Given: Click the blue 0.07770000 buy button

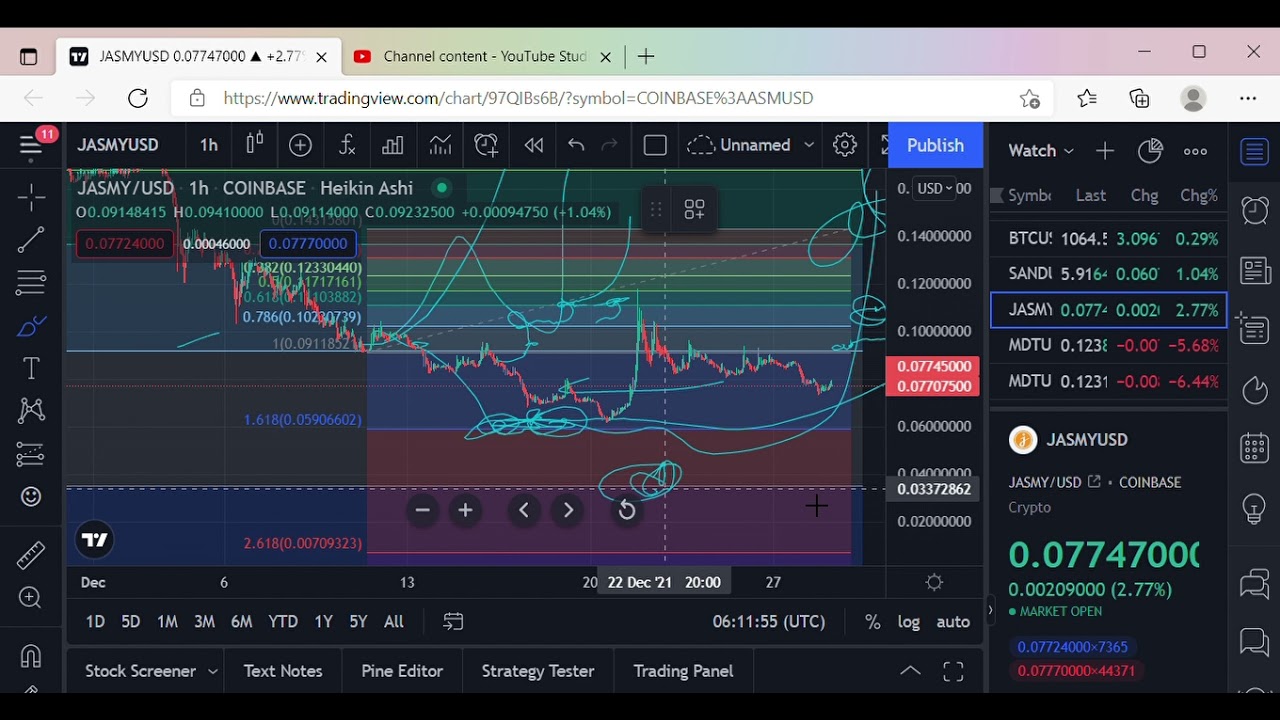Looking at the screenshot, I should pyautogui.click(x=307, y=244).
